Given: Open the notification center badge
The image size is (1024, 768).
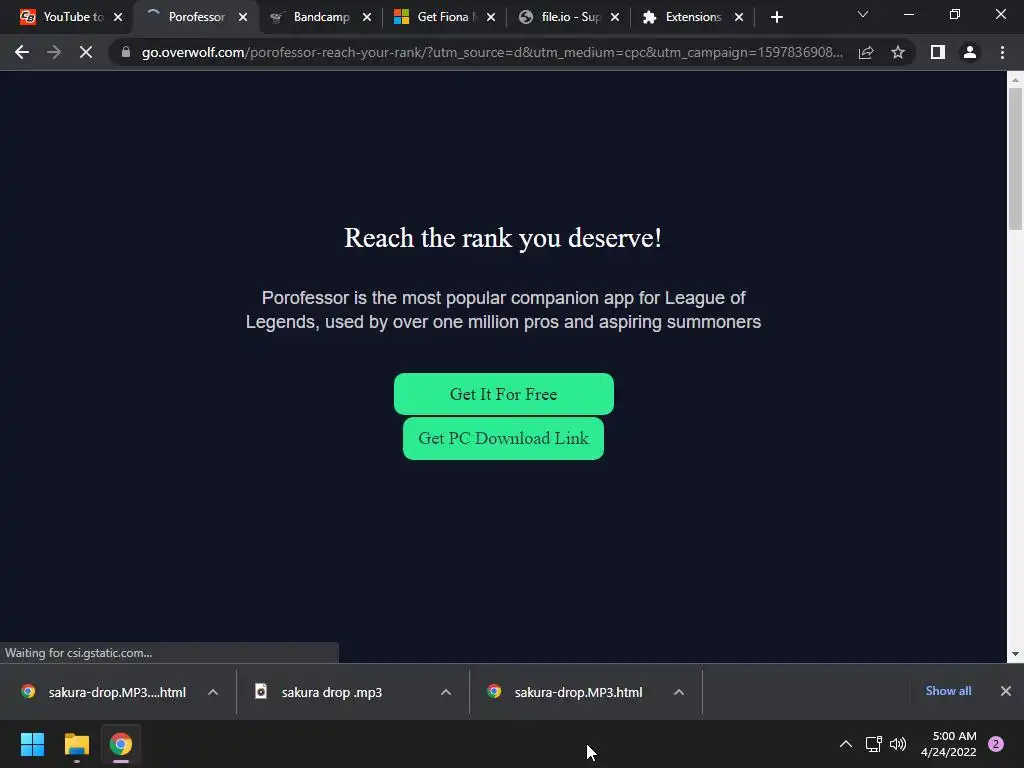Looking at the screenshot, I should pos(996,744).
